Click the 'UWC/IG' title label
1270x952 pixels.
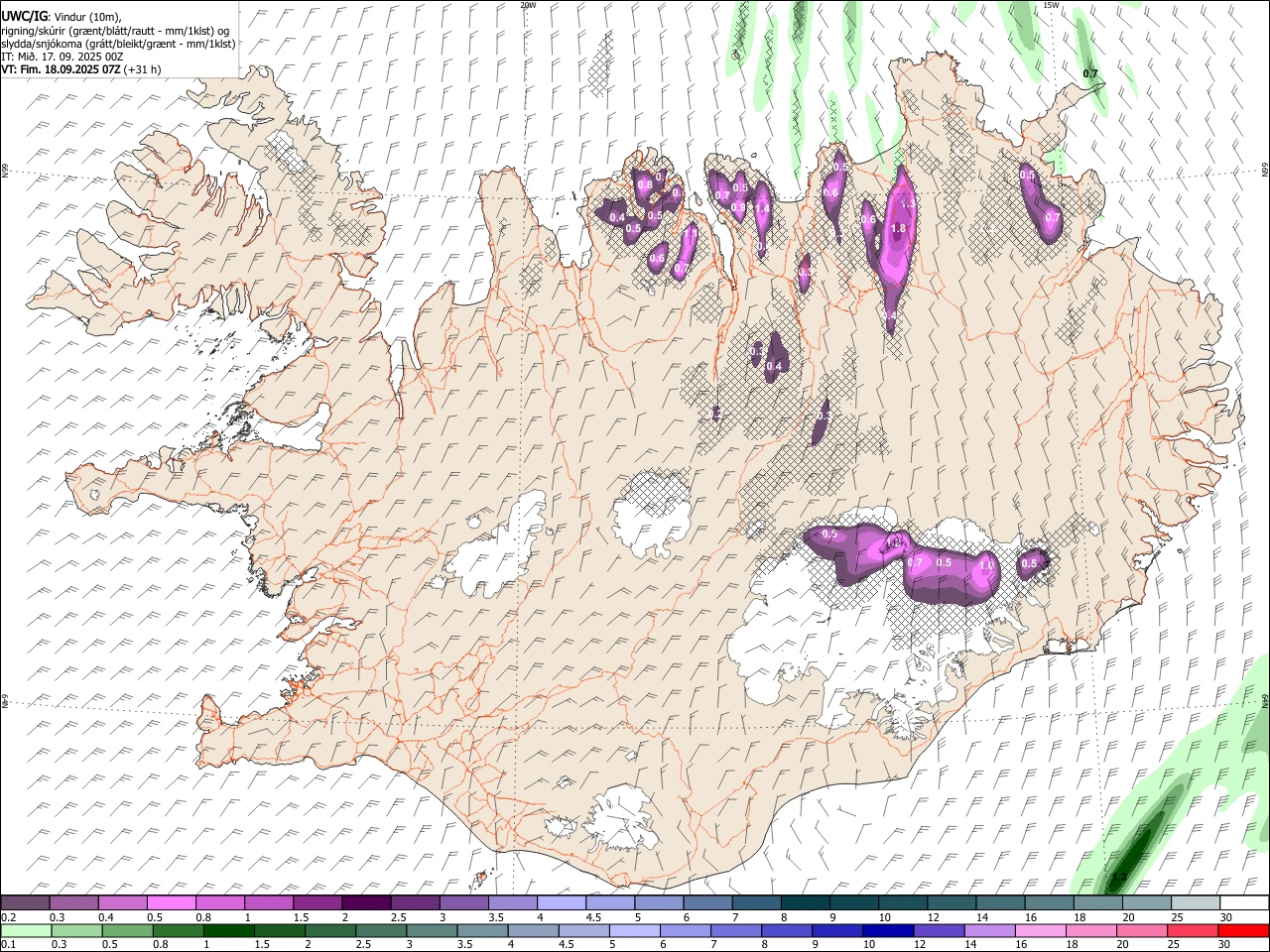pyautogui.click(x=25, y=17)
